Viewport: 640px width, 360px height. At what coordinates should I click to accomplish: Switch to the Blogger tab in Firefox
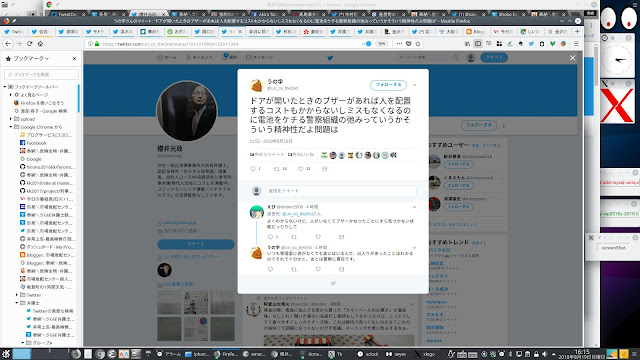point(476,31)
